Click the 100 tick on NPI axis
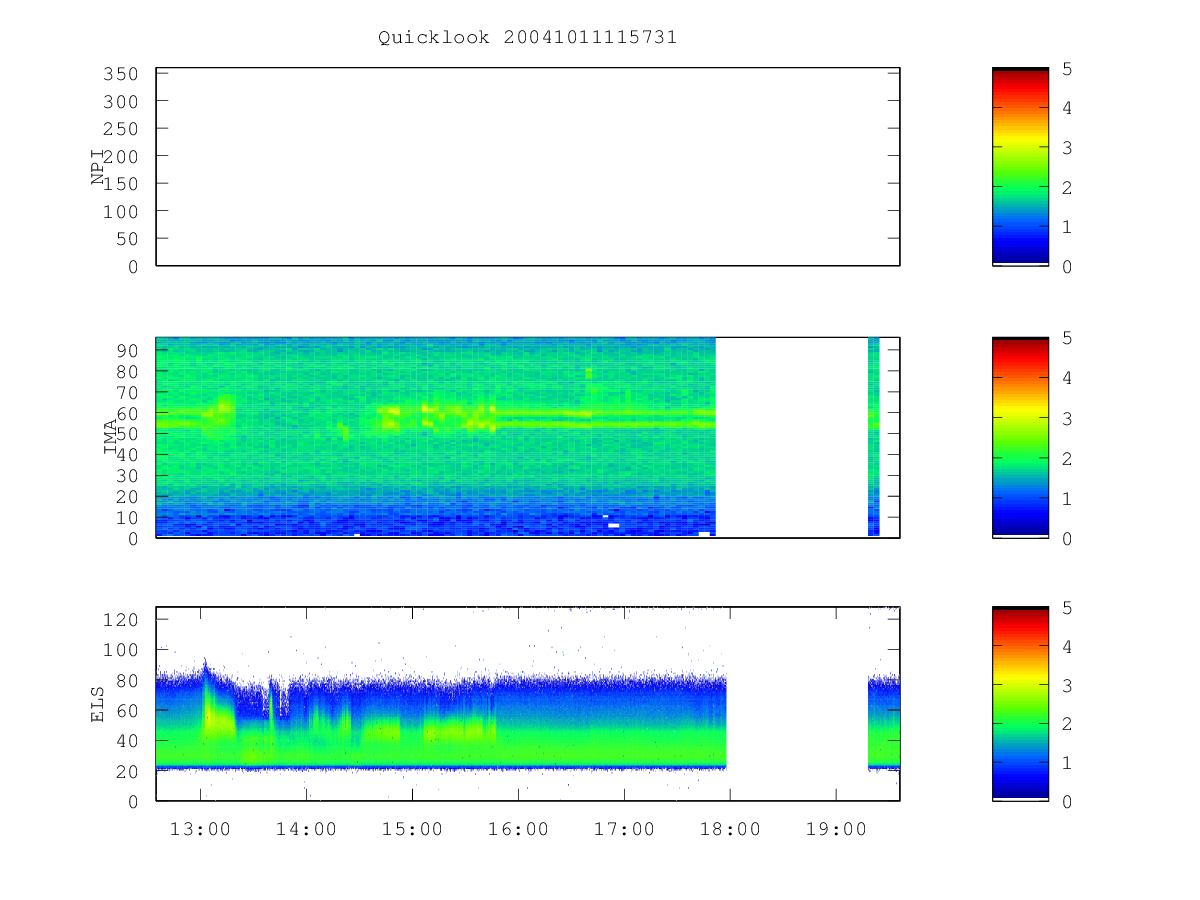1200x900 pixels. 120,211
